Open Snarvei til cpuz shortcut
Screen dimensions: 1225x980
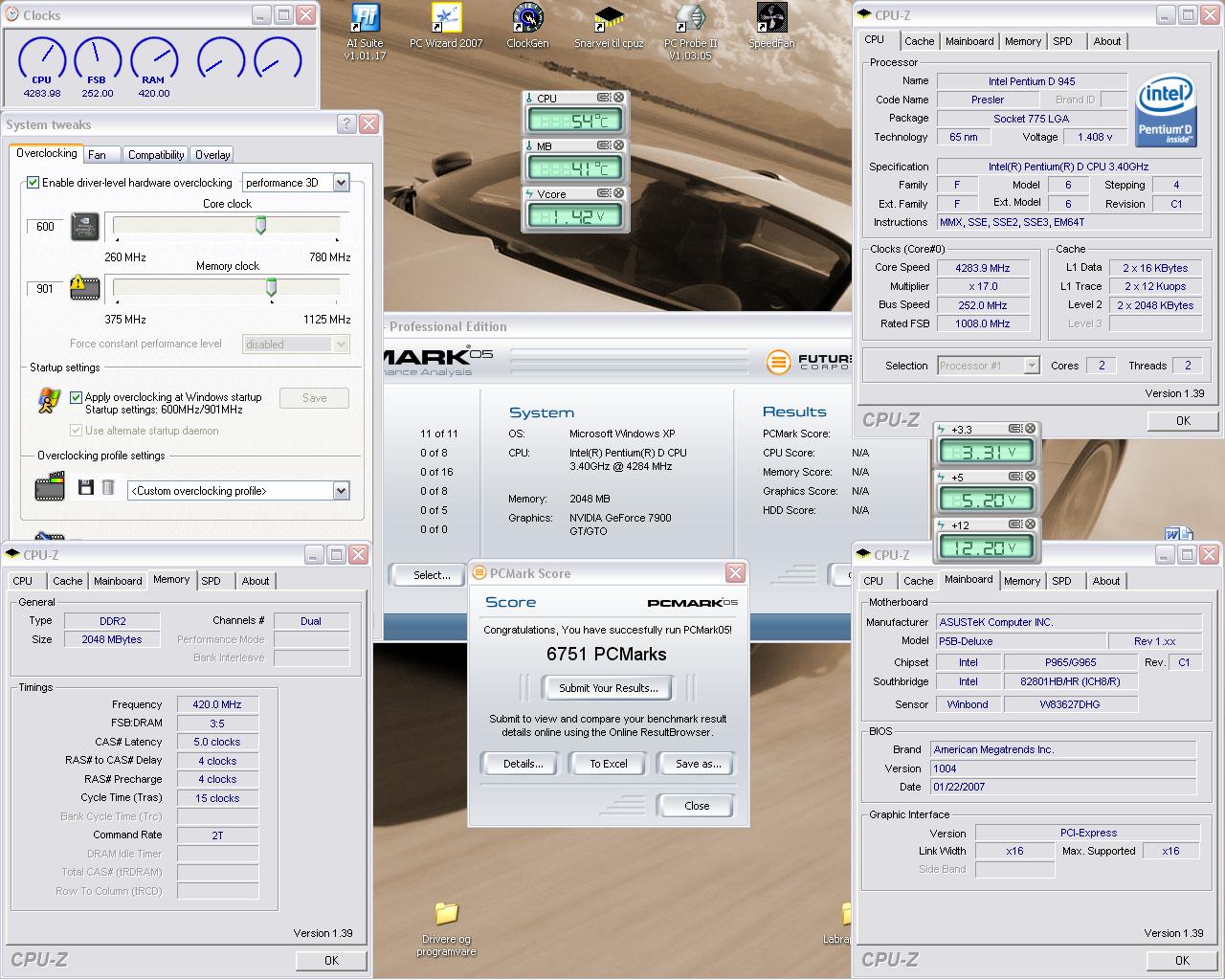tap(609, 27)
